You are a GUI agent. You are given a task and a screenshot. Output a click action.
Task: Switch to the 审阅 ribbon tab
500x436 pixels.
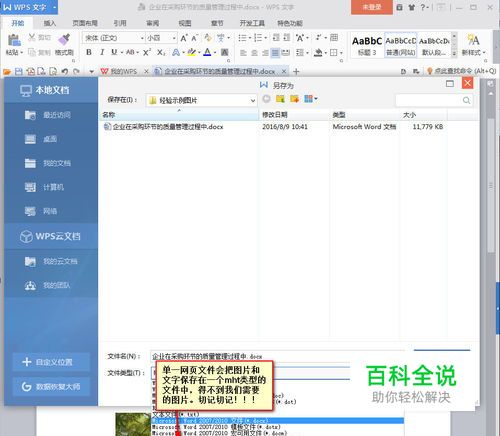tap(152, 23)
